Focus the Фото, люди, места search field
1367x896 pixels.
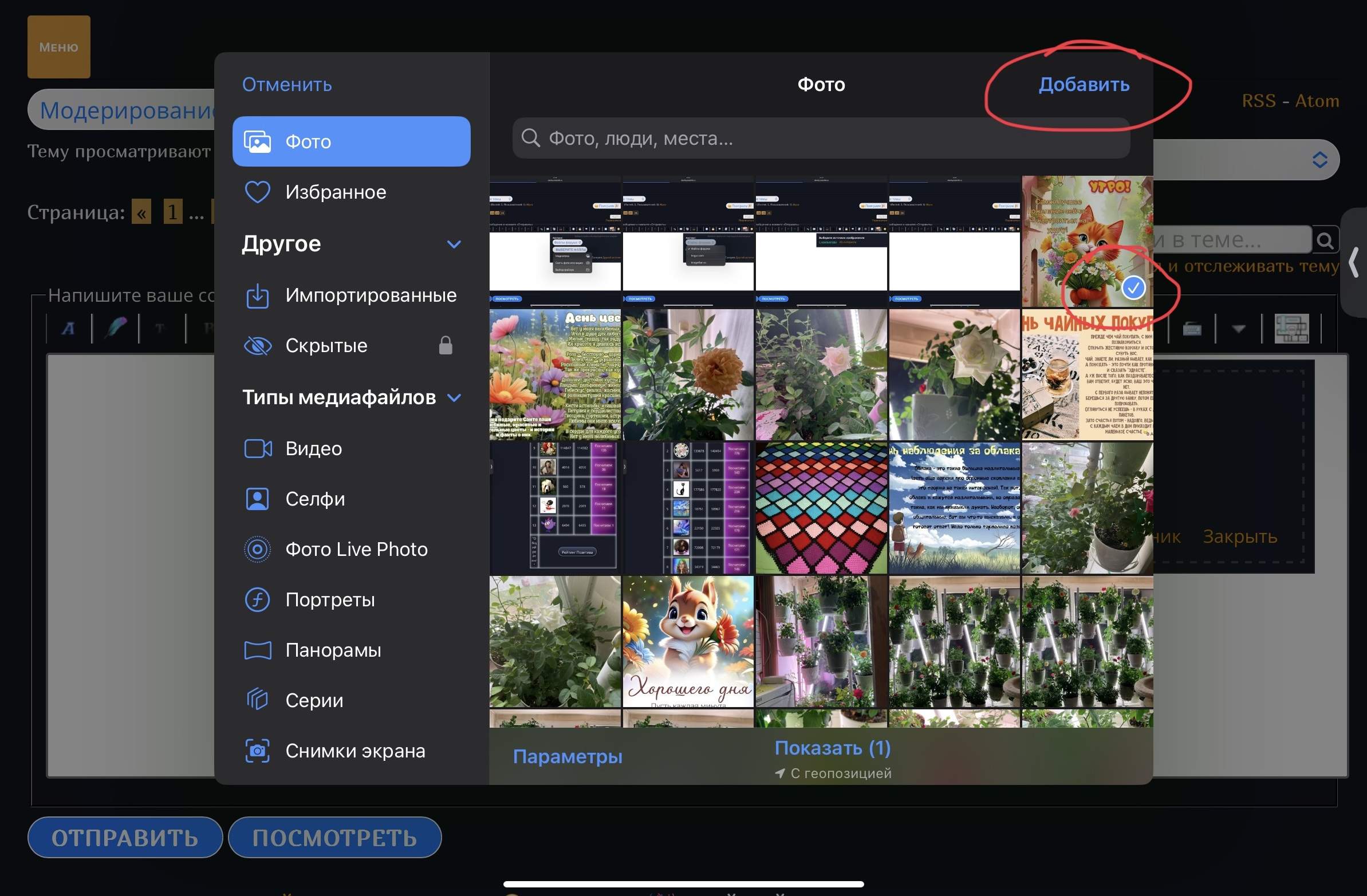[x=821, y=138]
